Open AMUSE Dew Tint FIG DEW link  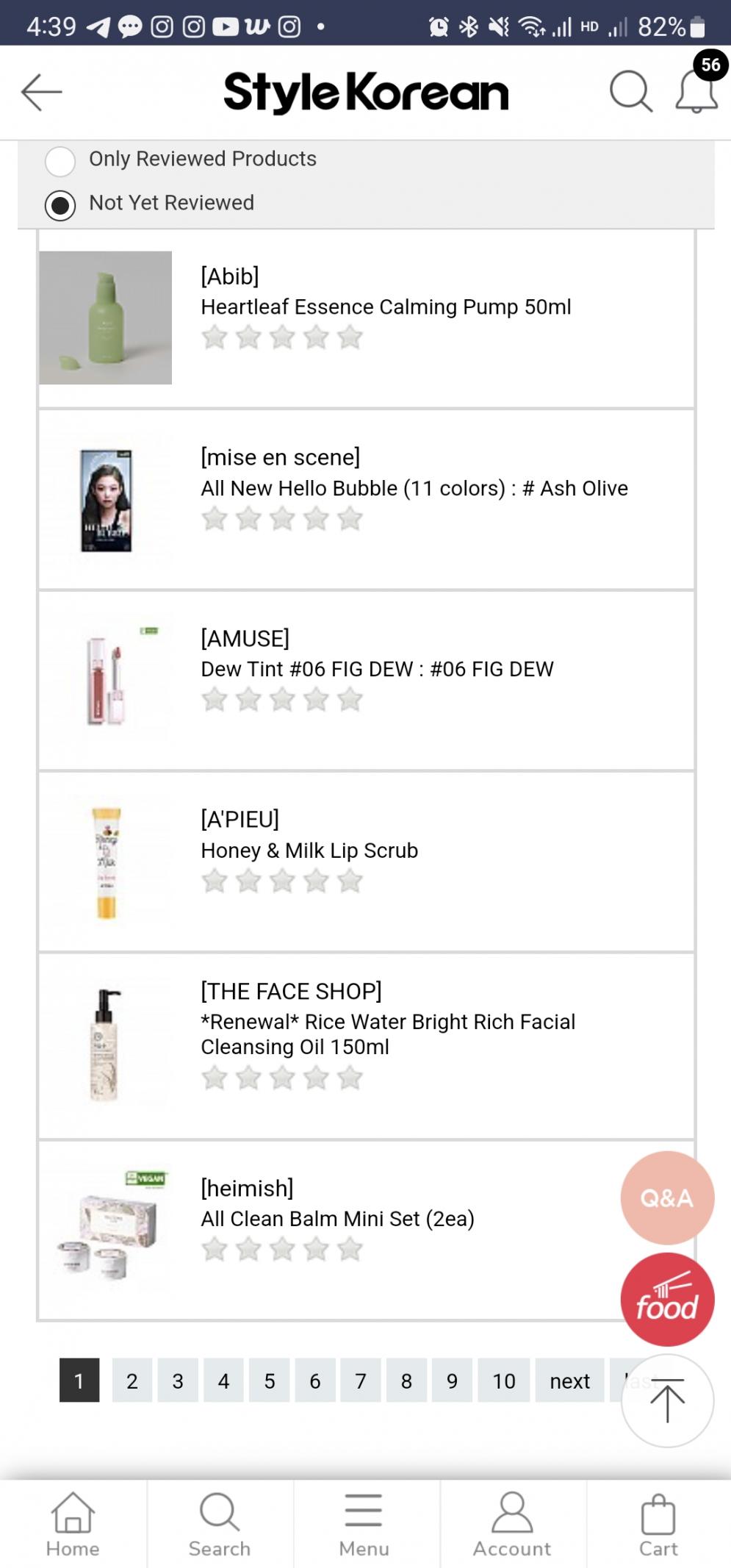point(377,669)
